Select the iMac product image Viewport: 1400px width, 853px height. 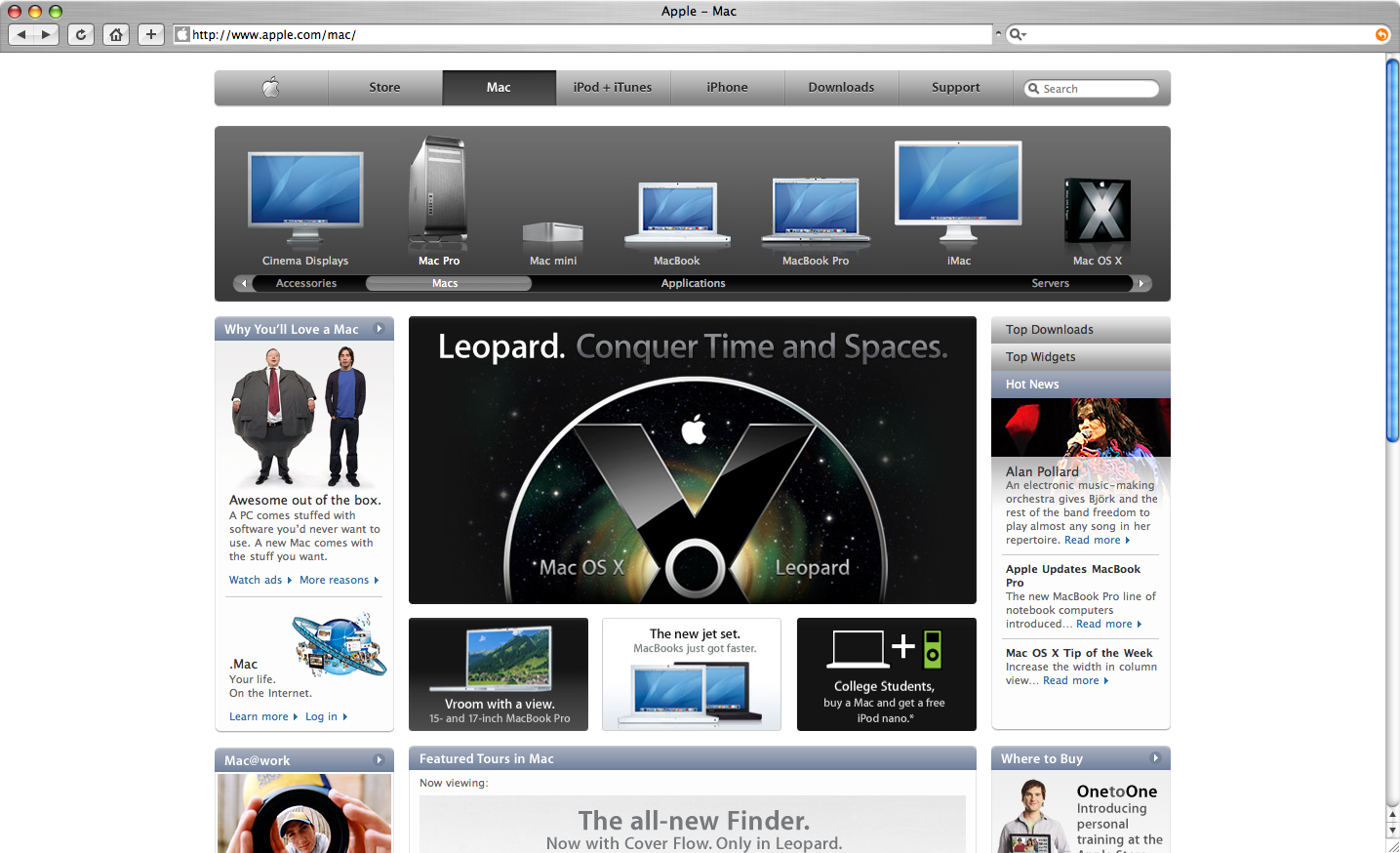click(959, 192)
